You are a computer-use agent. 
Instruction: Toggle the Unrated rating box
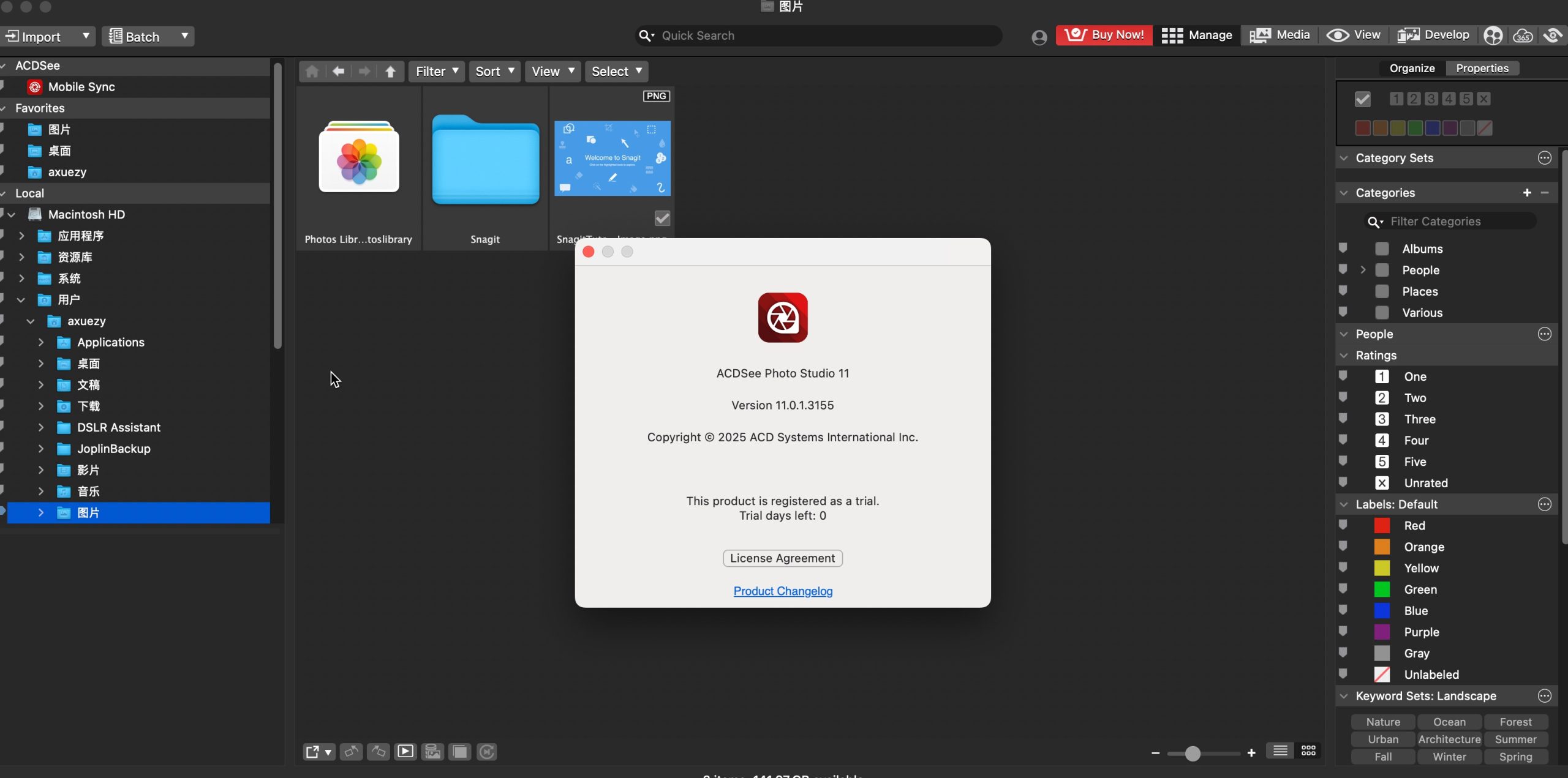tap(1382, 483)
